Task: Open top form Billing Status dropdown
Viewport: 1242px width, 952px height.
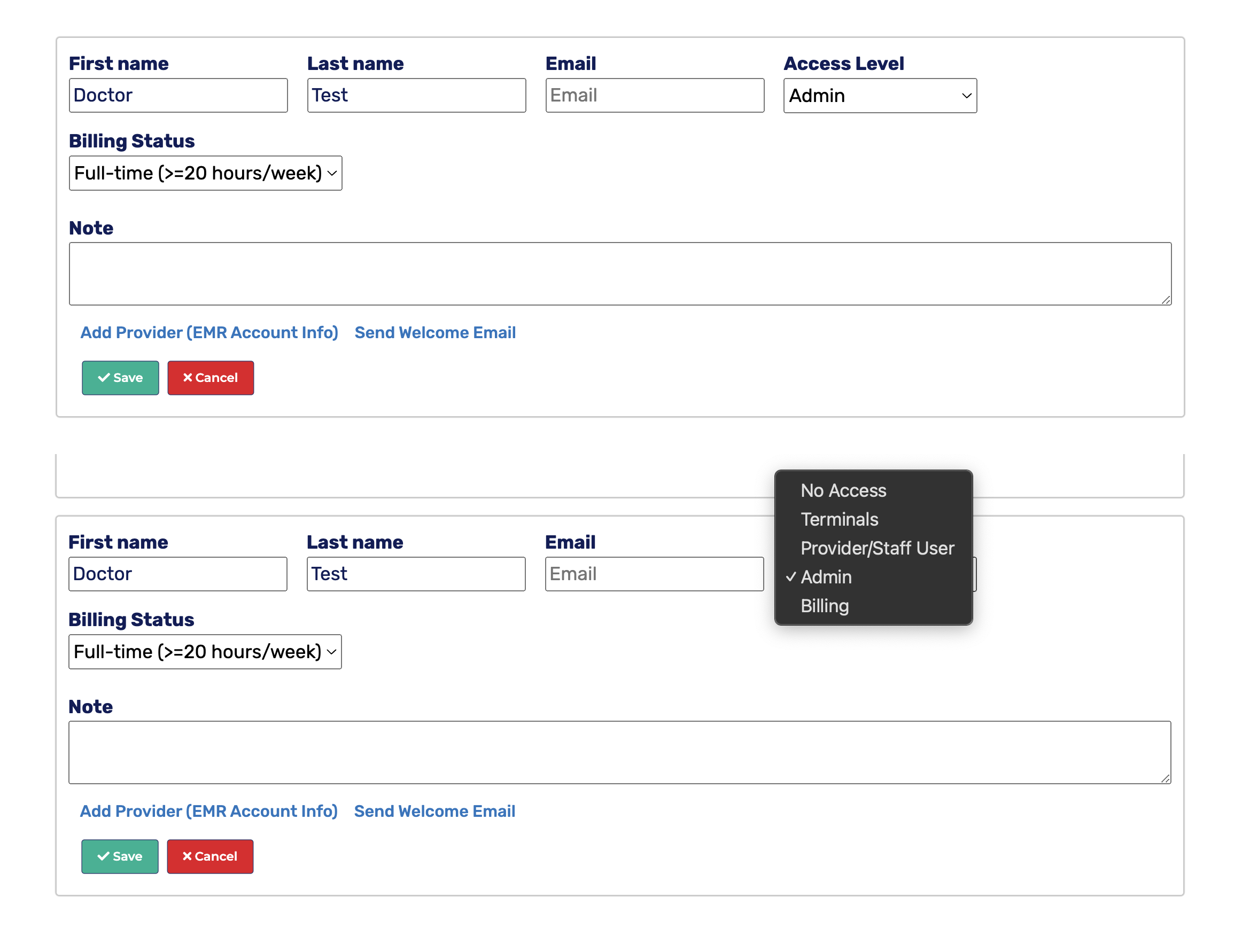Action: (x=205, y=173)
